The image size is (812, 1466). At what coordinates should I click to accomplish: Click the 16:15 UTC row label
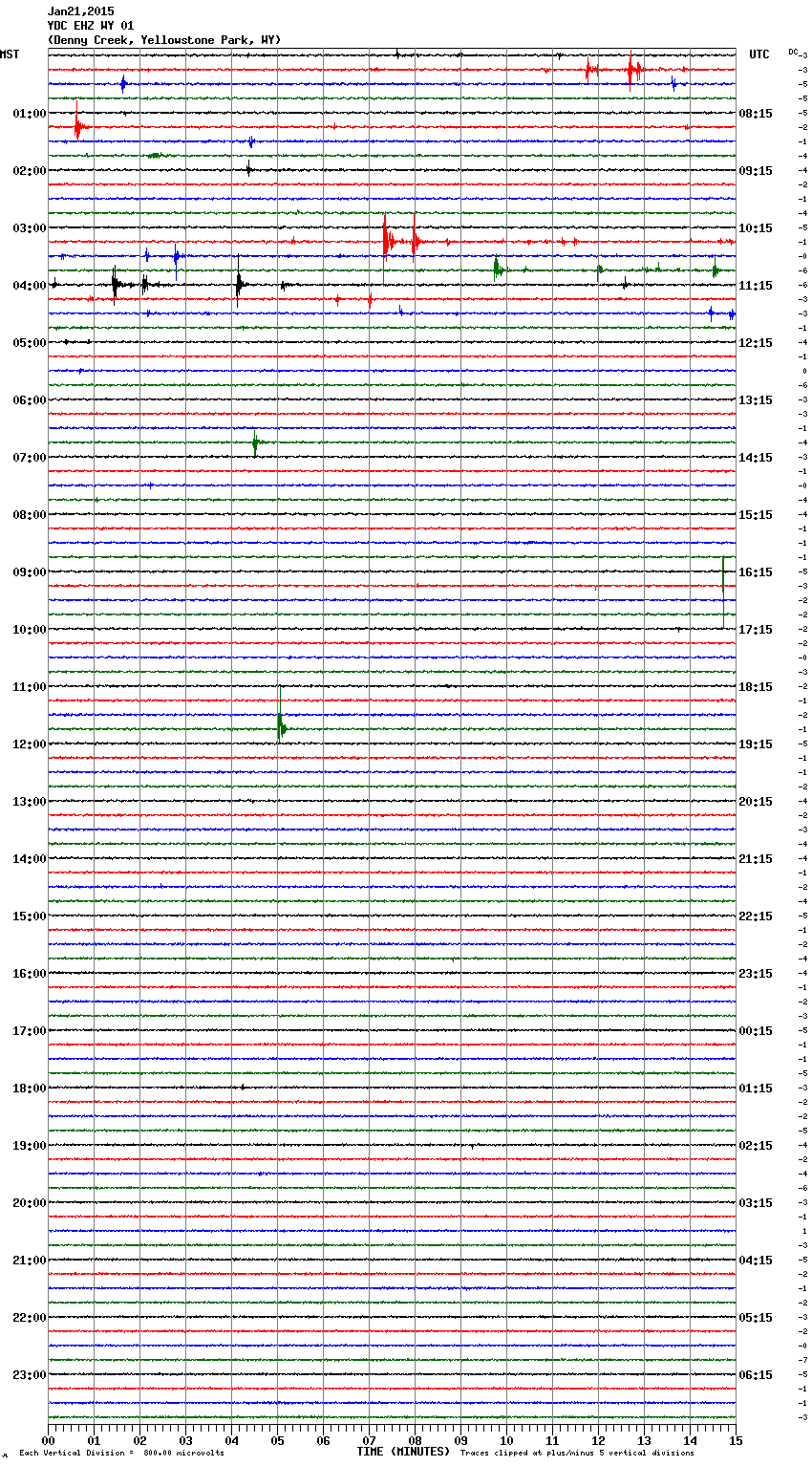click(756, 572)
